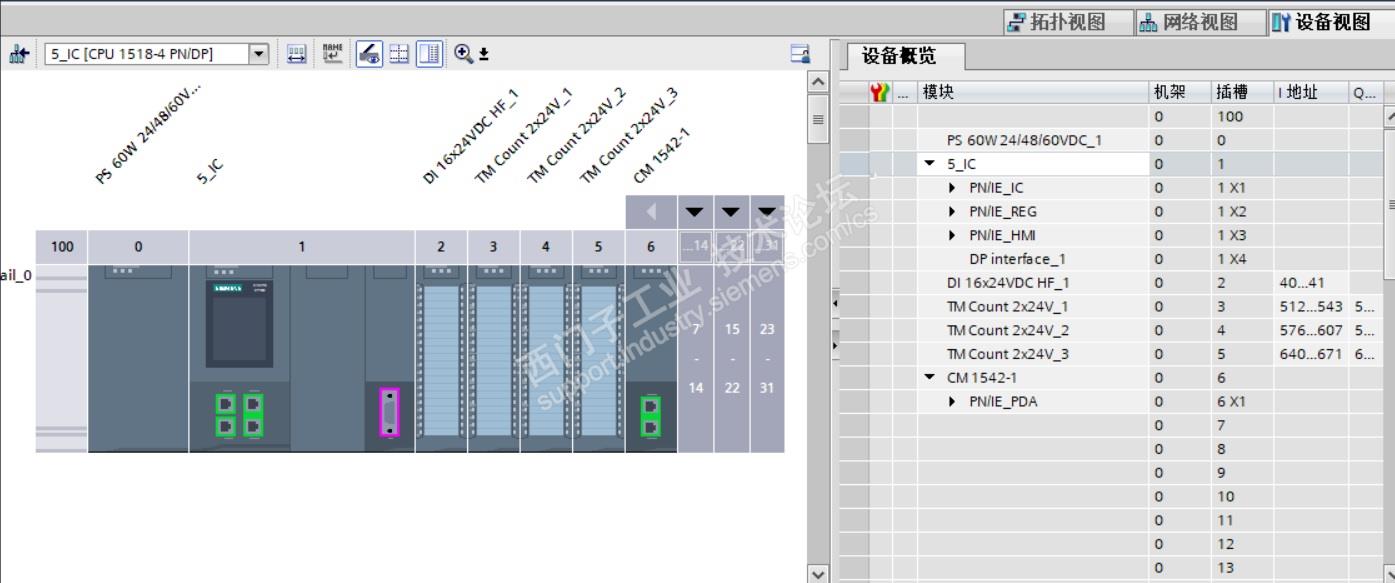This screenshot has width=1395, height=583.
Task: Click the slot 100 rail placeholder
Action: coord(62,358)
